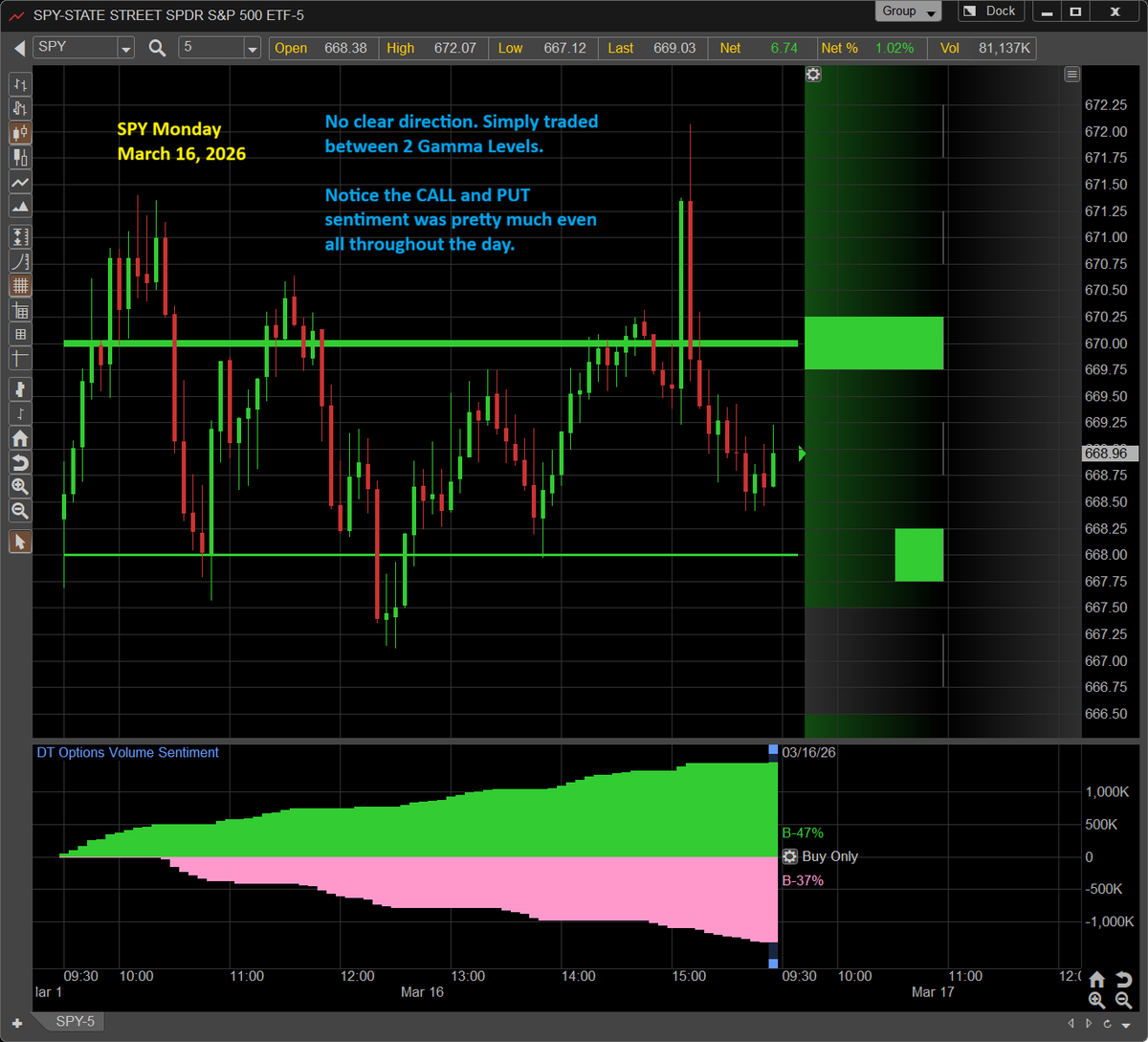
Task: Click the Buy Only label
Action: [x=830, y=856]
